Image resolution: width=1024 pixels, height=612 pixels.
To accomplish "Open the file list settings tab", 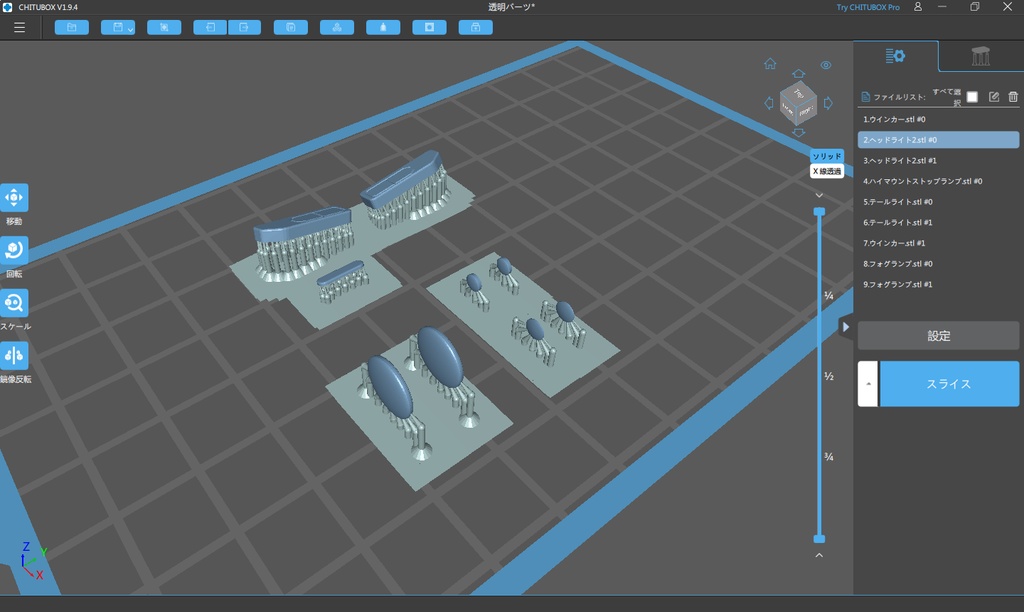I will coord(895,56).
